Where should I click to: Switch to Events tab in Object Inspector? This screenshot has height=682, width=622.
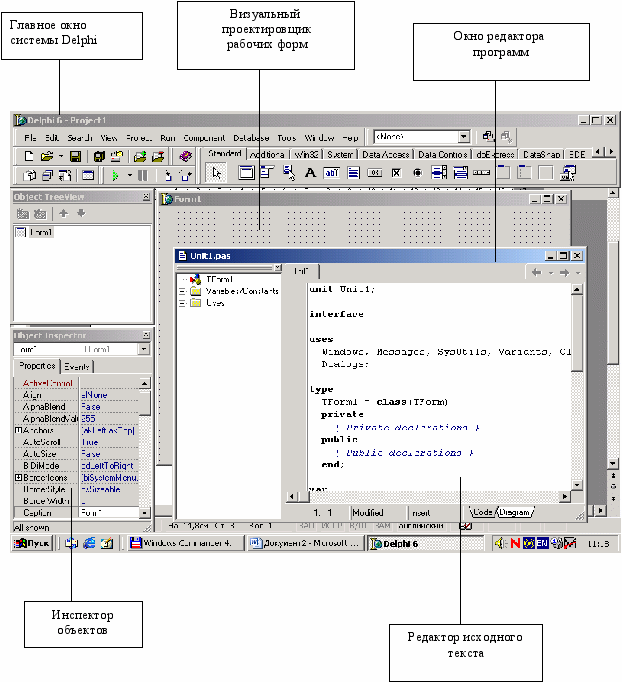click(77, 367)
